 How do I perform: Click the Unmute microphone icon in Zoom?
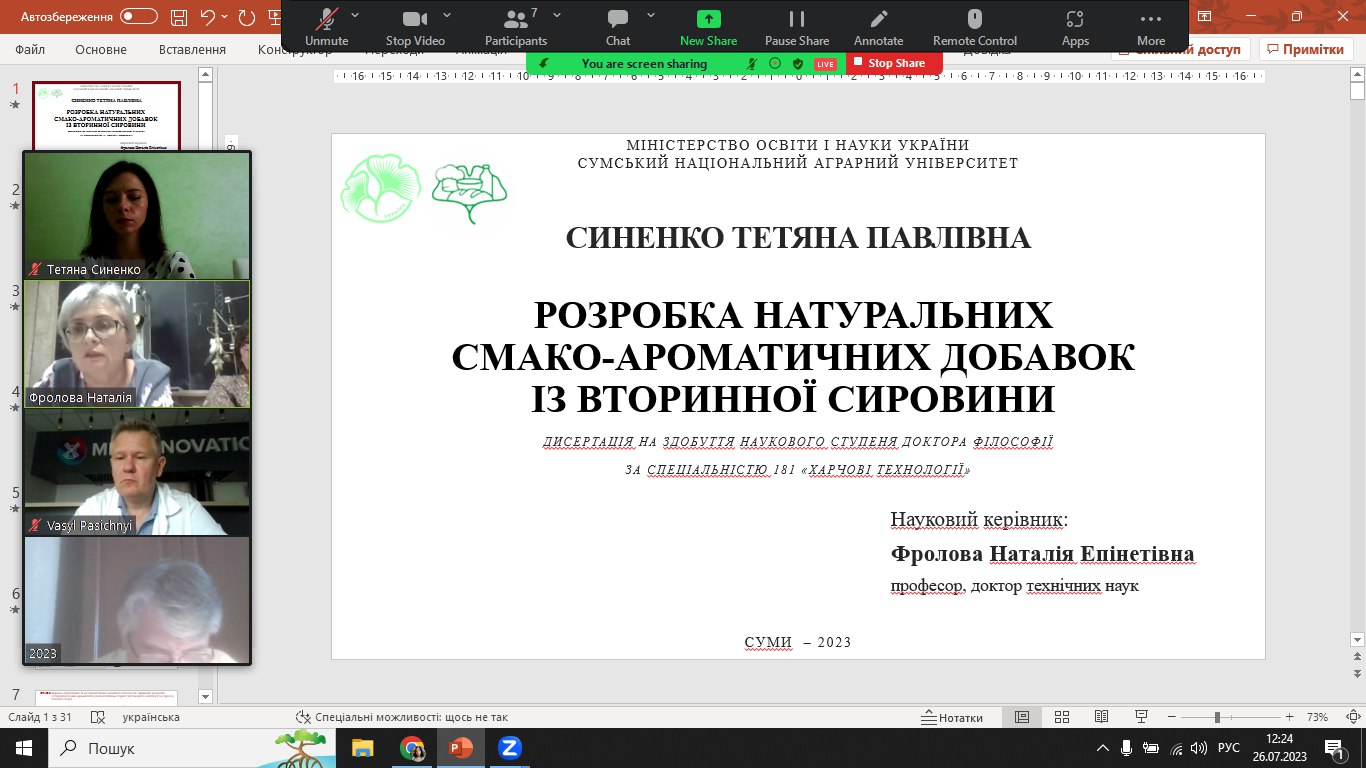click(x=327, y=20)
